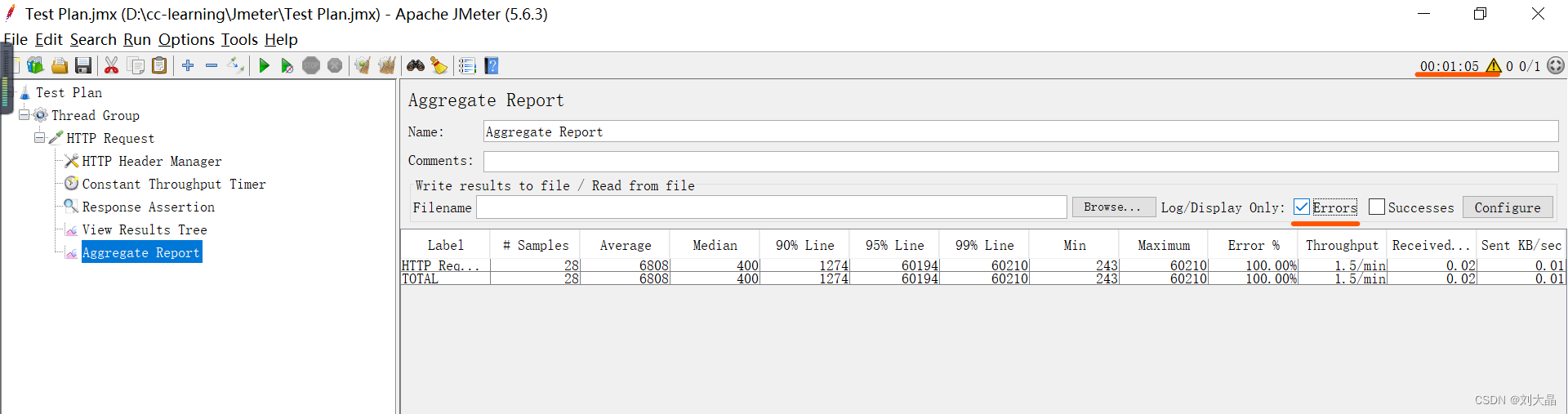Select Aggregate Report in tree

(x=141, y=252)
